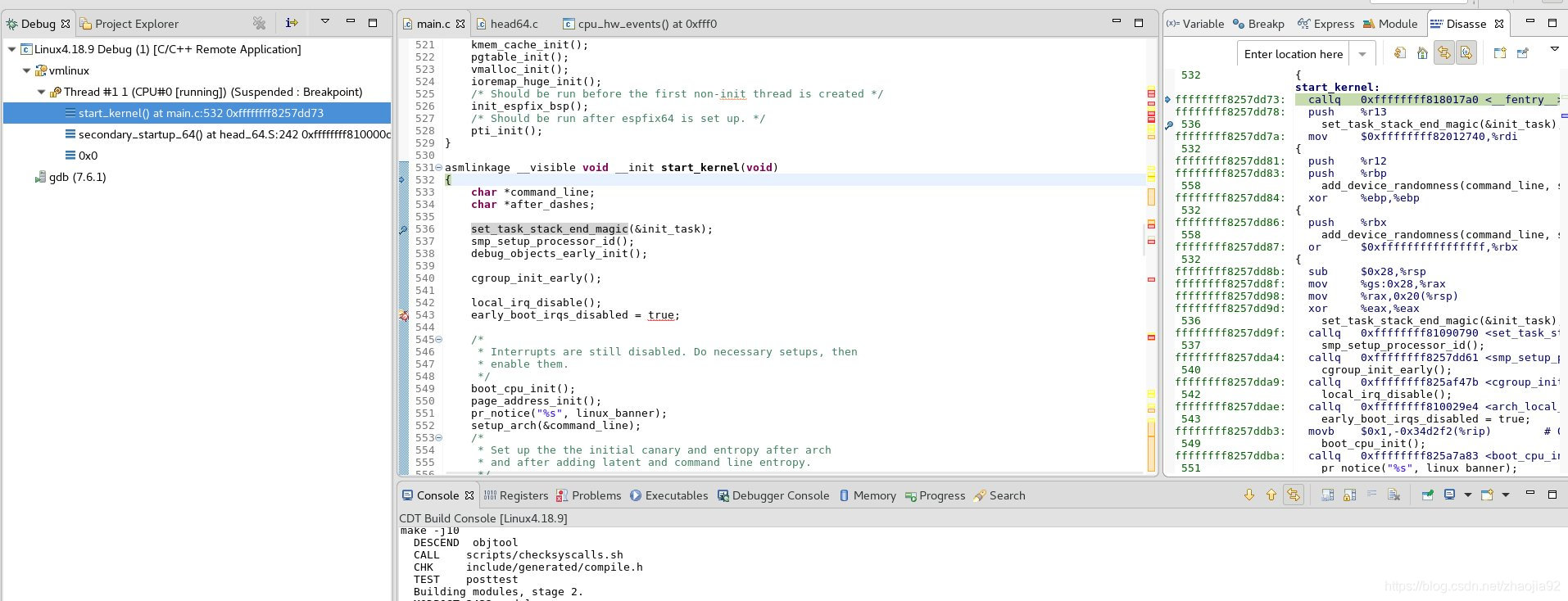Open Display Selected Console dropdown arrow
The image size is (1568, 601).
pyautogui.click(x=1467, y=495)
